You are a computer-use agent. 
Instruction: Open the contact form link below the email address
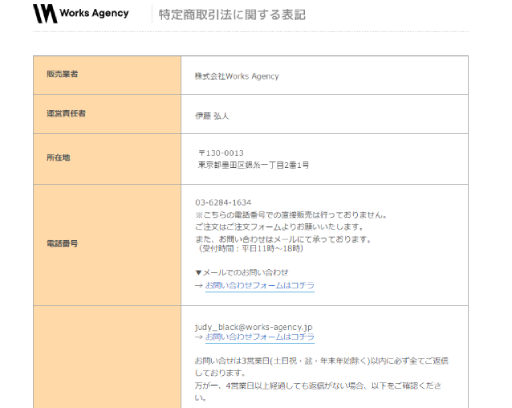pyautogui.click(x=260, y=337)
